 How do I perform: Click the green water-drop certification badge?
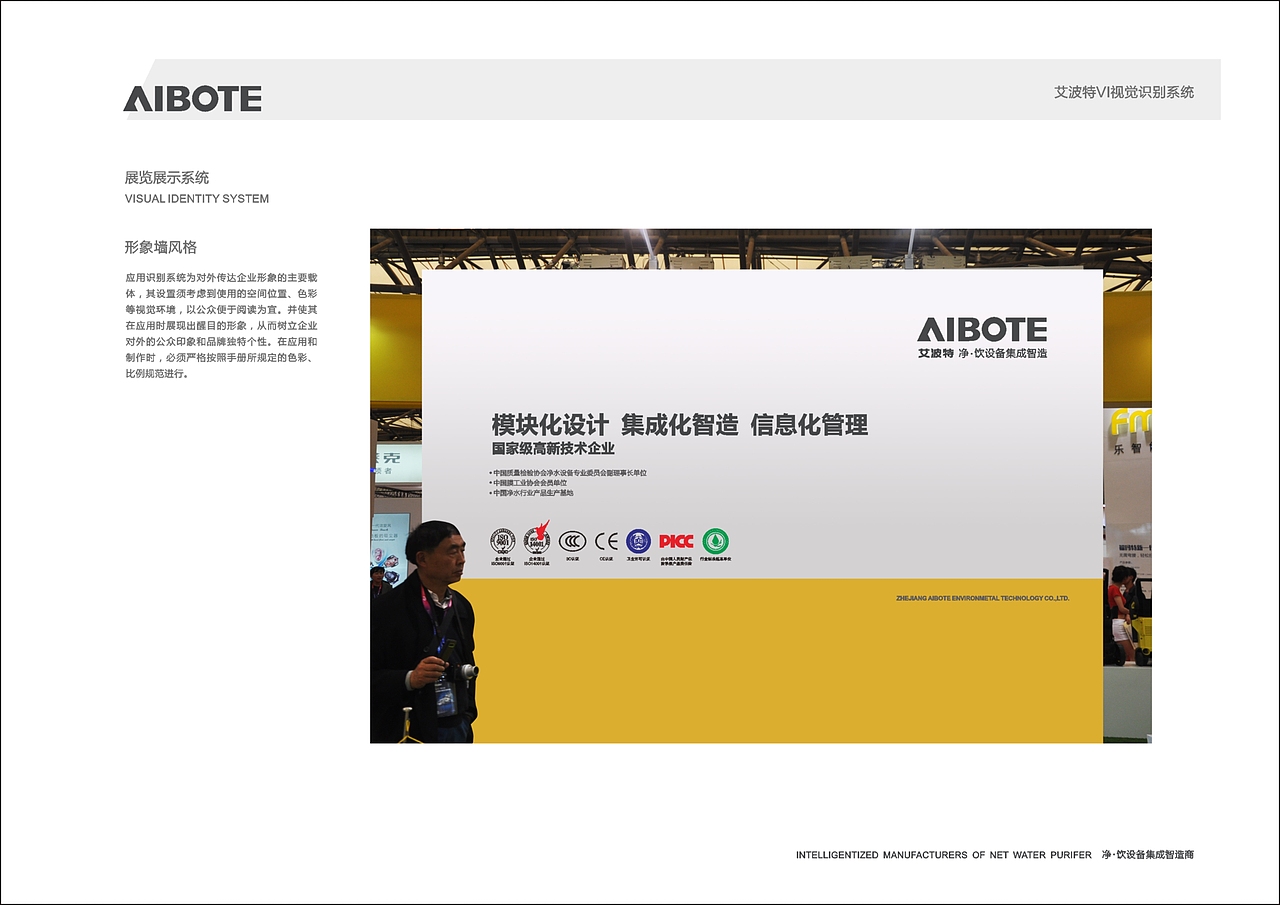coord(715,541)
